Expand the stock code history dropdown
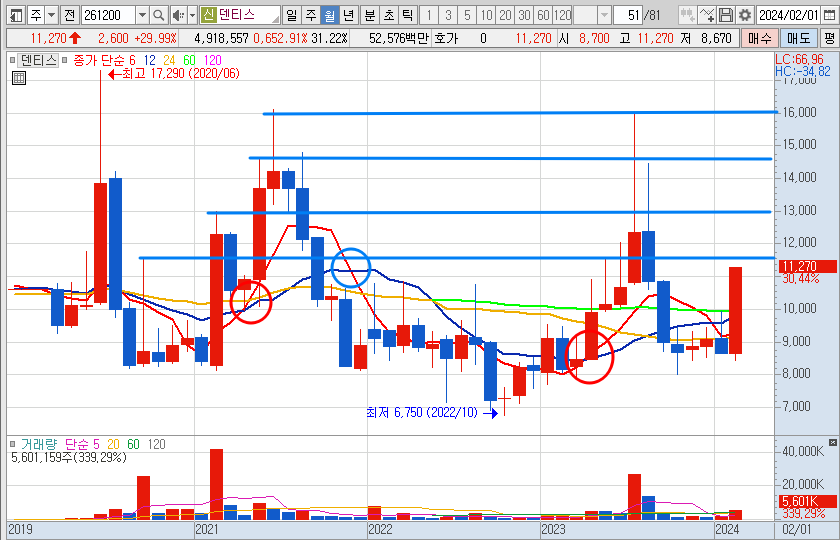This screenshot has width=840, height=540. 142,15
